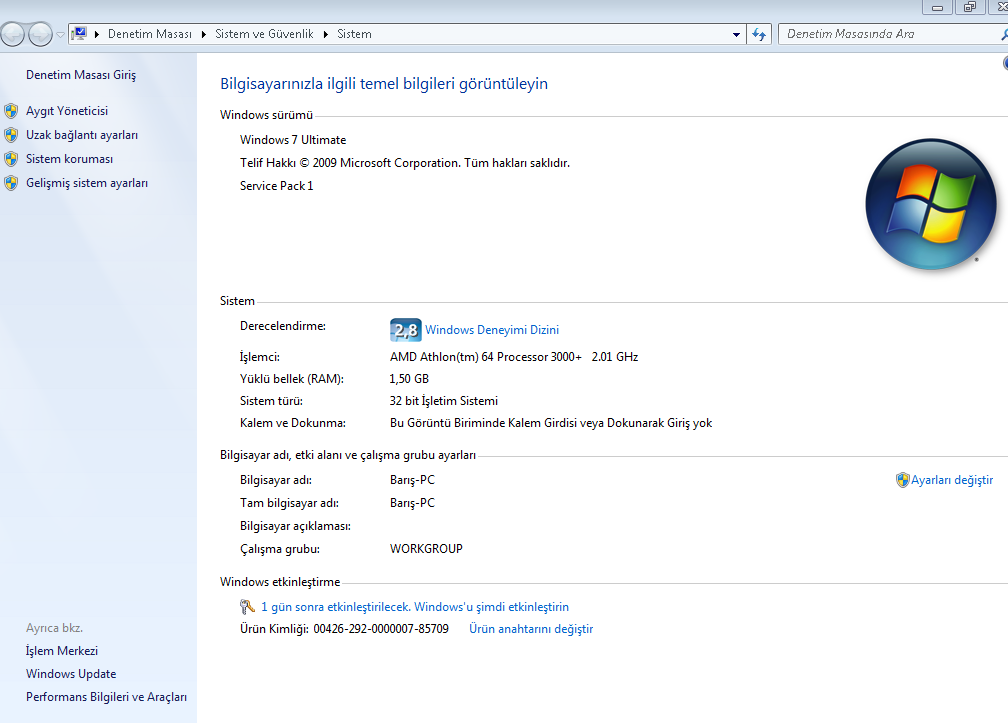Click the shield icon beside Uzak bağlantı ayarları
This screenshot has width=1008, height=723.
(x=11, y=135)
